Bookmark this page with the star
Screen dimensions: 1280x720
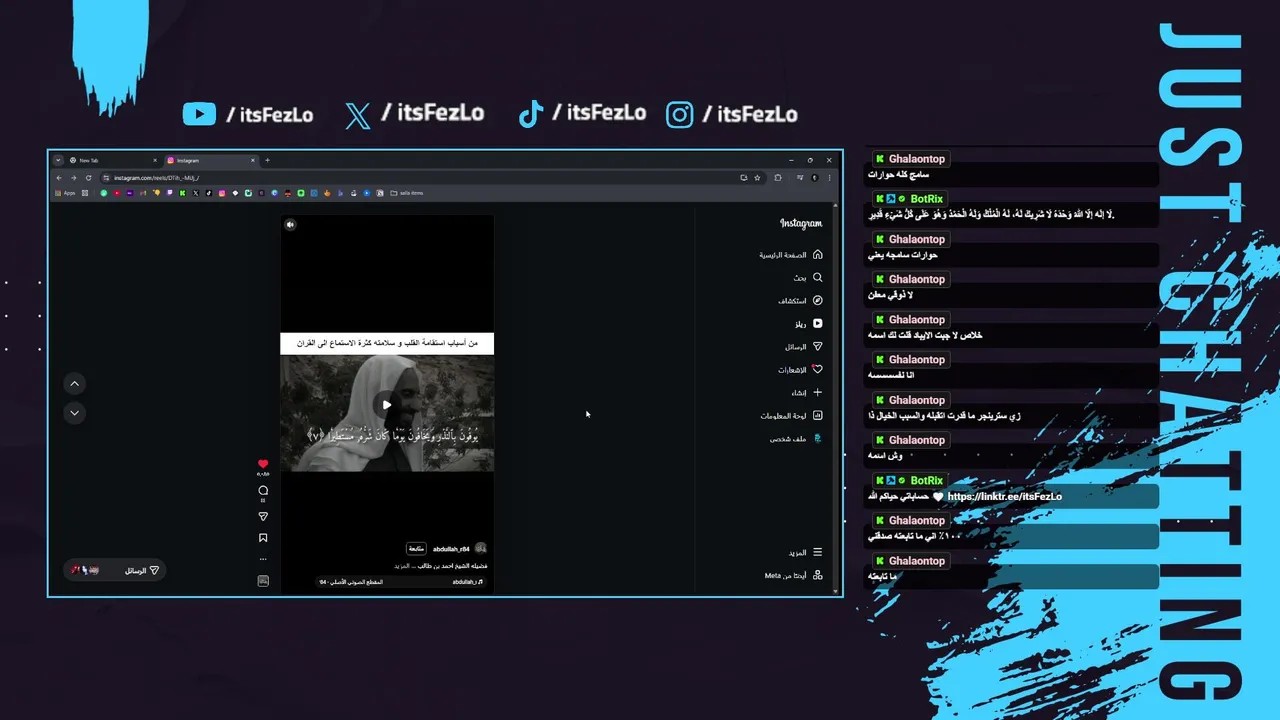coord(757,178)
